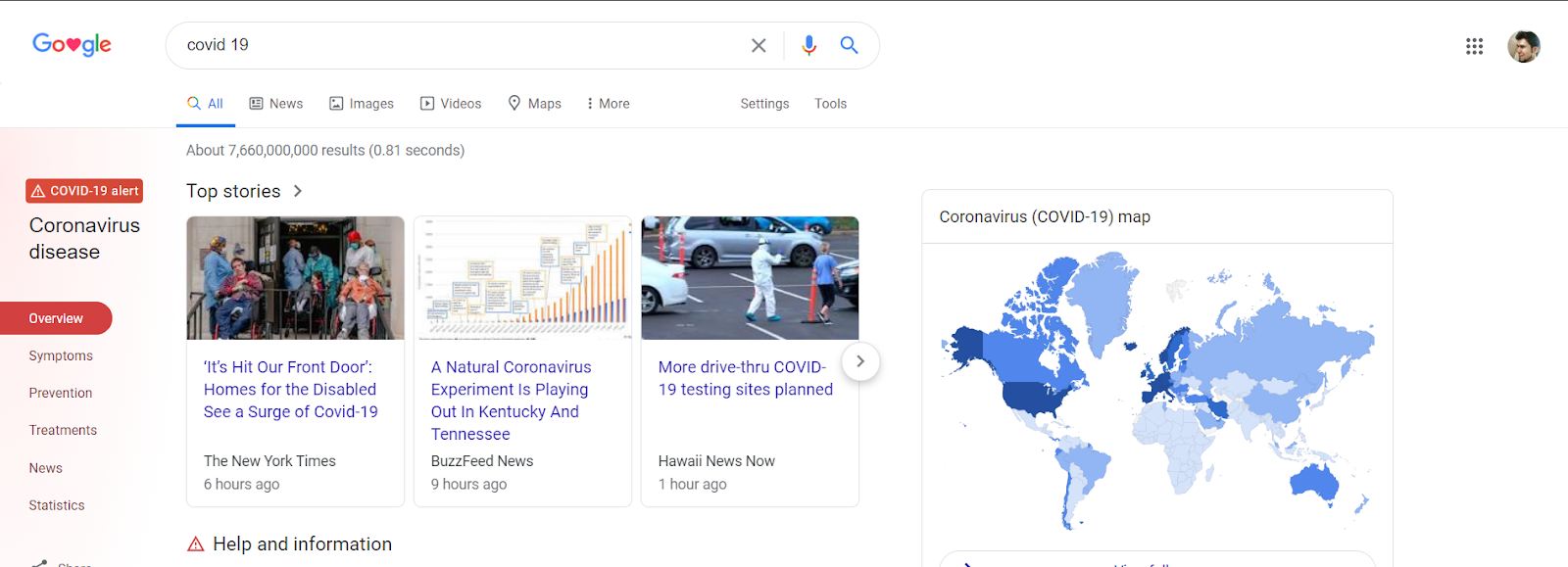Open the account profile picture
Image resolution: width=1568 pixels, height=567 pixels.
1523,46
